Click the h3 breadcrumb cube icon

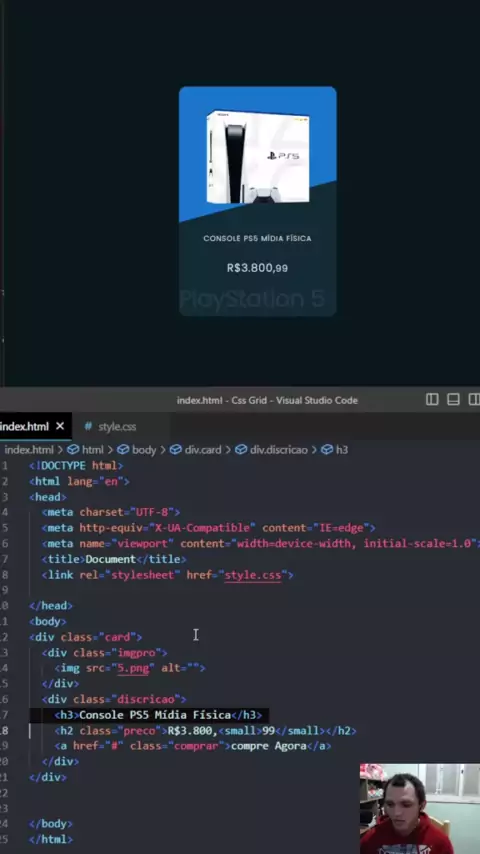pyautogui.click(x=327, y=450)
